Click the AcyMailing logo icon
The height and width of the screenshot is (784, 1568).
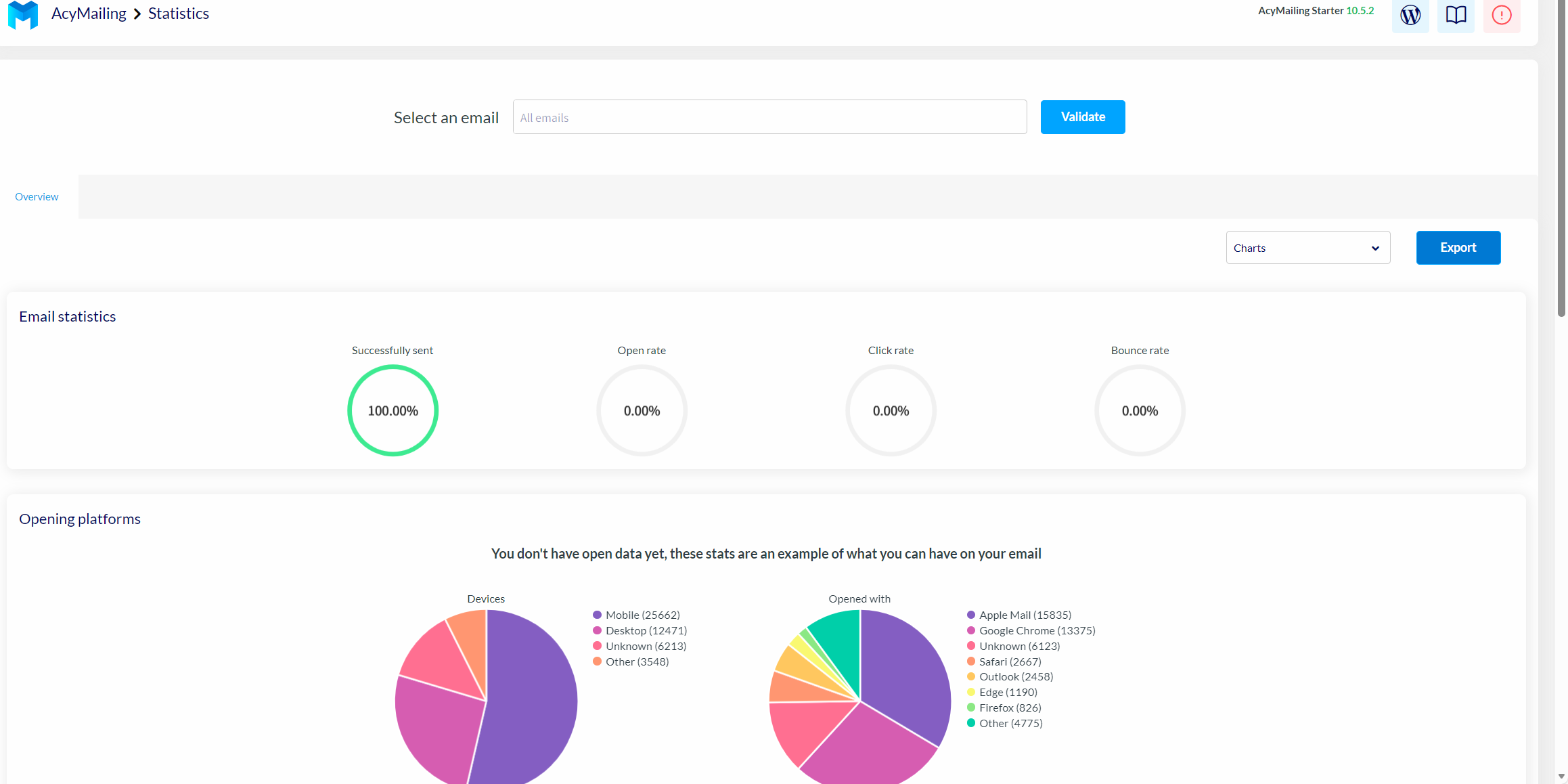coord(23,14)
